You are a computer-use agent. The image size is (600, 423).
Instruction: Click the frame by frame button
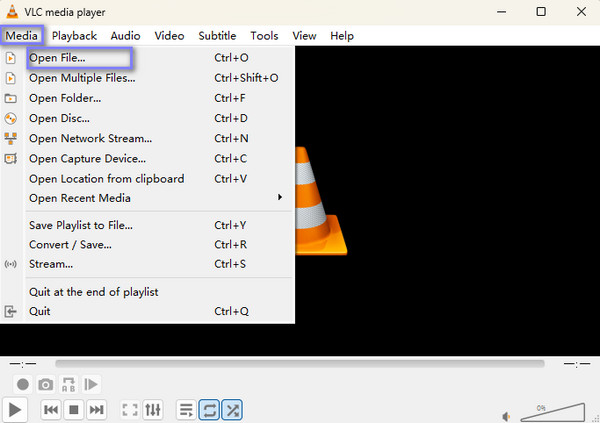point(91,384)
